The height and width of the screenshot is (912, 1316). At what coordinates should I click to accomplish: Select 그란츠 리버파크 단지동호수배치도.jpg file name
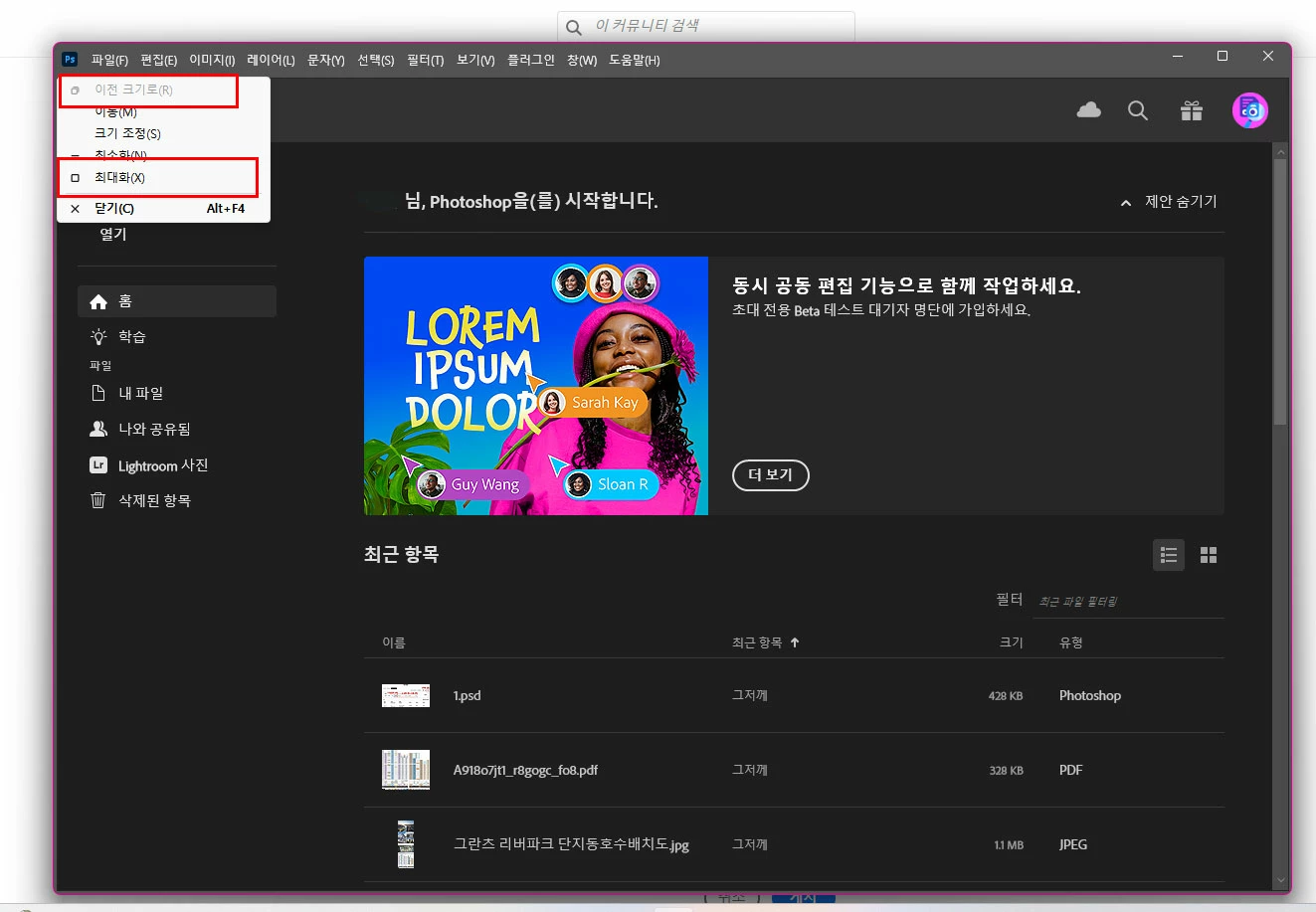(x=572, y=844)
